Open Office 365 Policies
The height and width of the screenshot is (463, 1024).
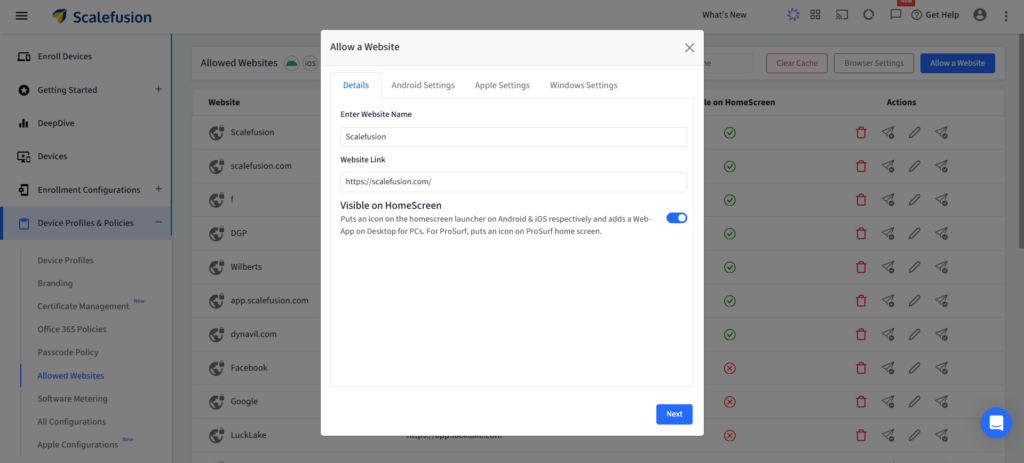[x=72, y=329]
